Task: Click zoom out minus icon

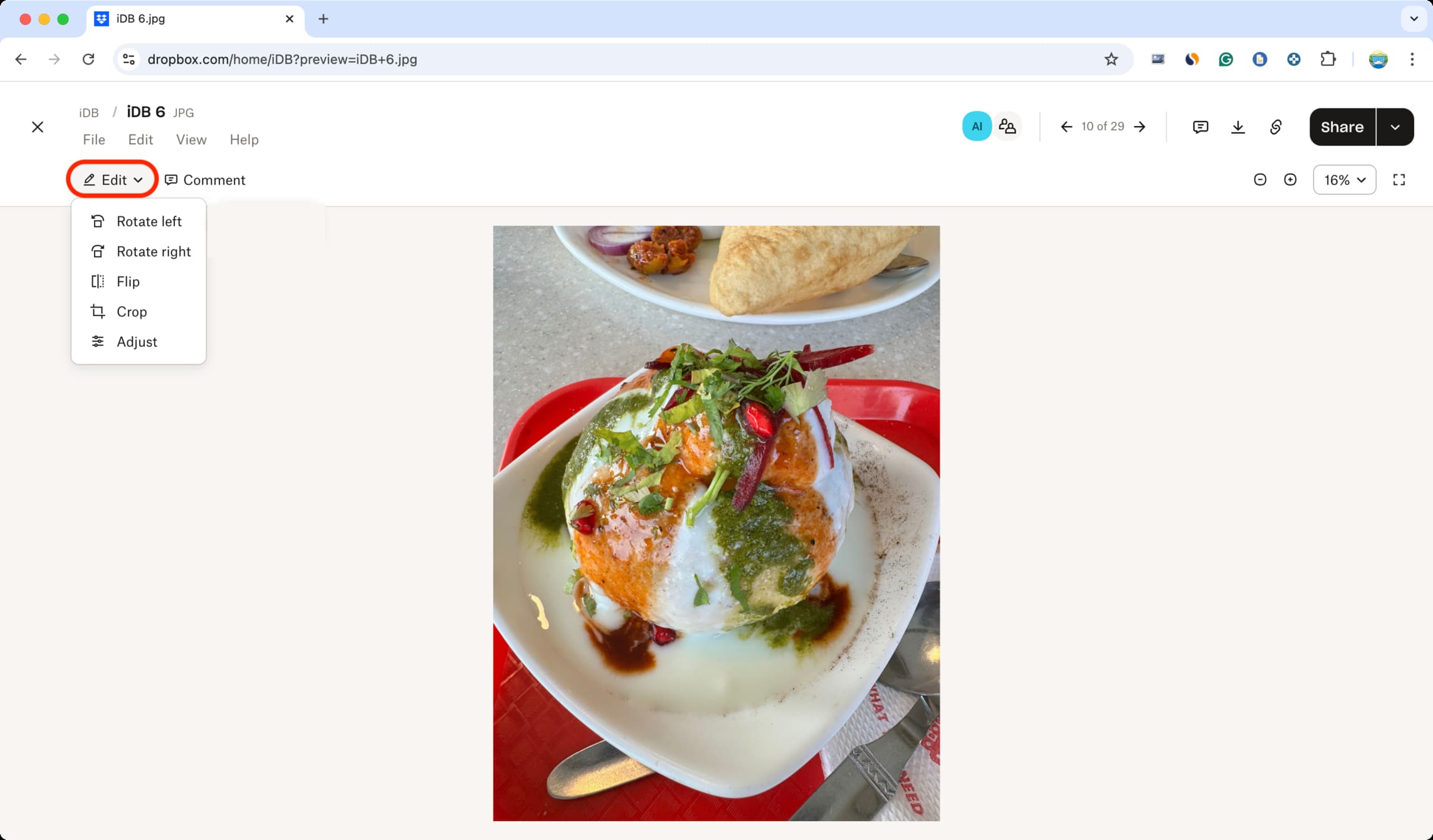Action: tap(1259, 180)
